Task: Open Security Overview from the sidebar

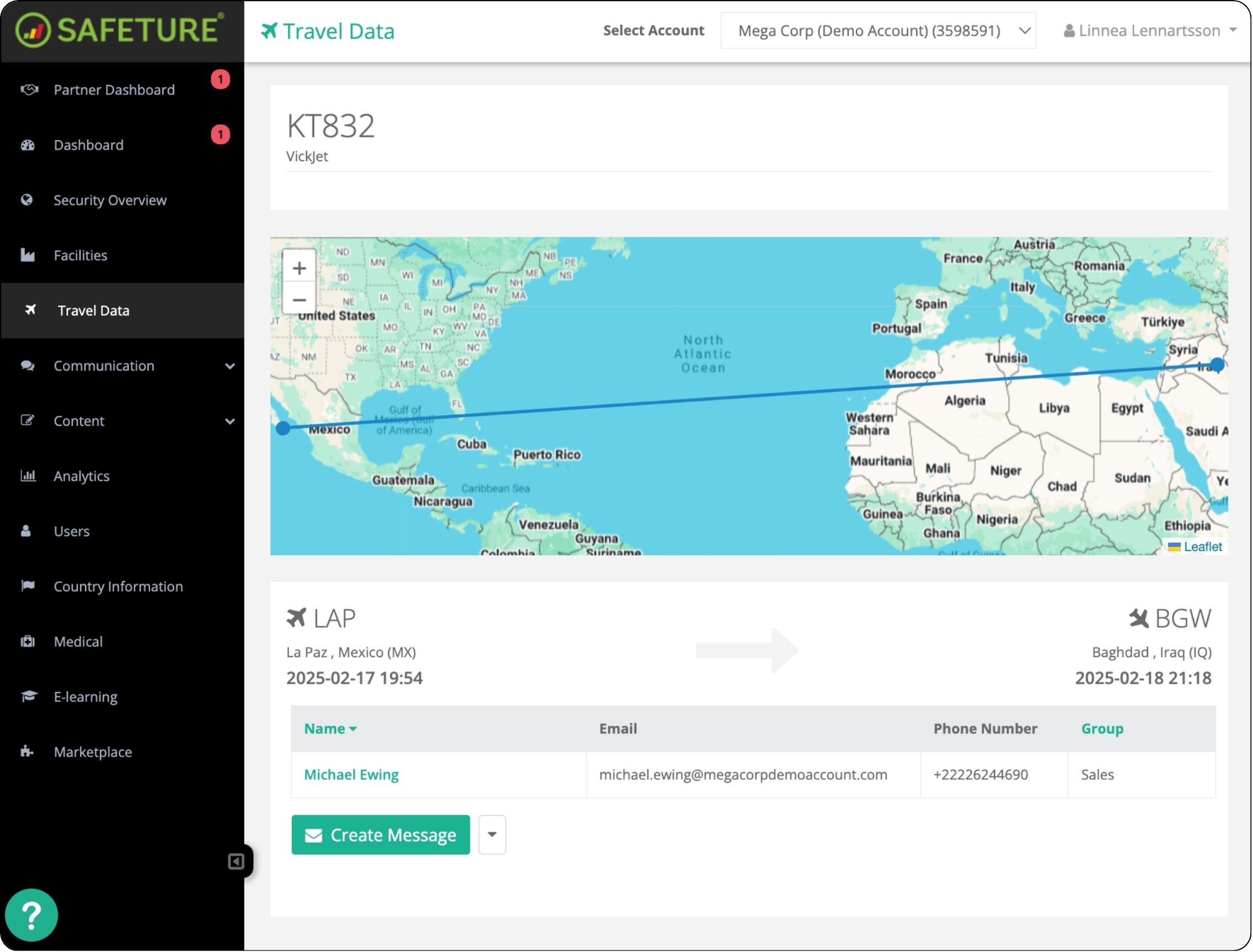Action: coord(110,200)
